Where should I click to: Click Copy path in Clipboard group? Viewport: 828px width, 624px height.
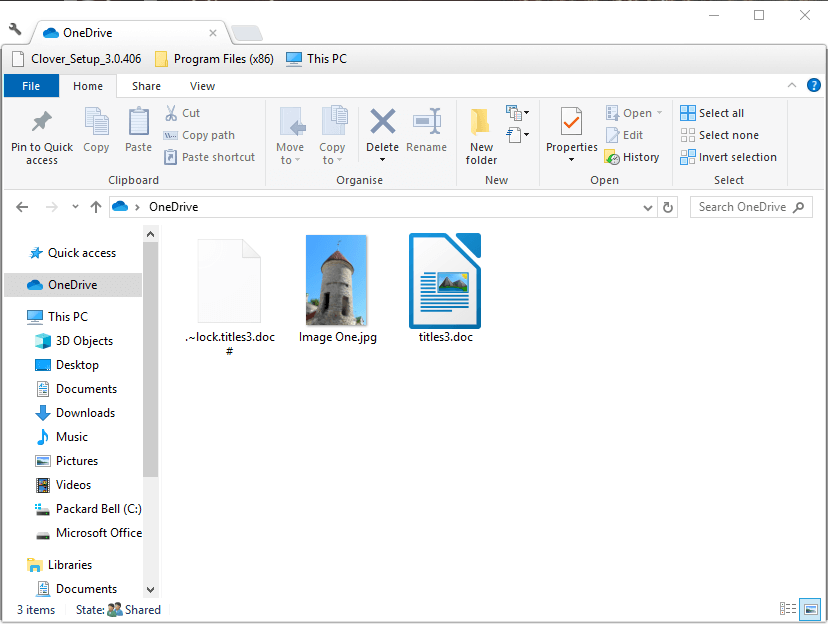(x=199, y=135)
